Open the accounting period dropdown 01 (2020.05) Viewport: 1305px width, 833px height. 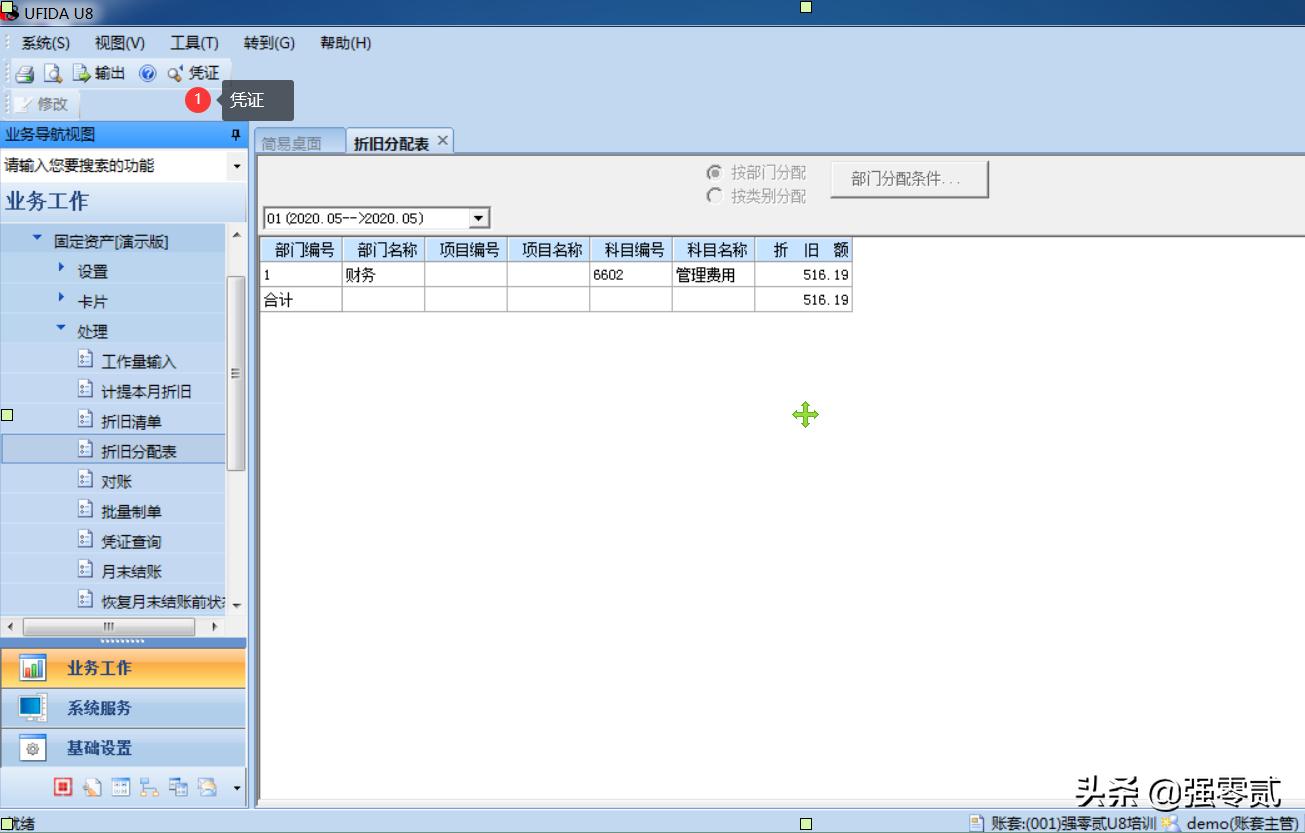tap(478, 217)
